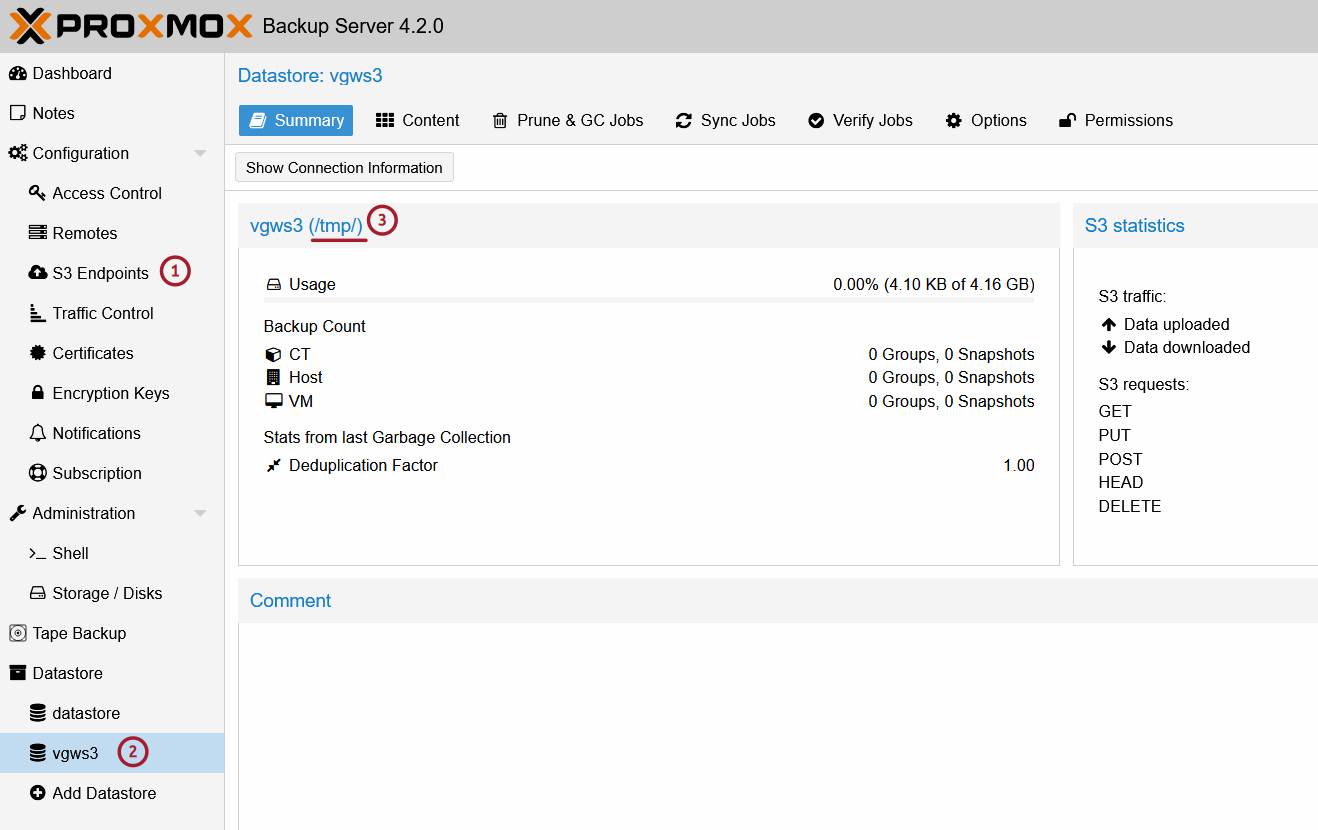Click the database icon beside 'datastore'
1318x830 pixels.
coord(38,713)
